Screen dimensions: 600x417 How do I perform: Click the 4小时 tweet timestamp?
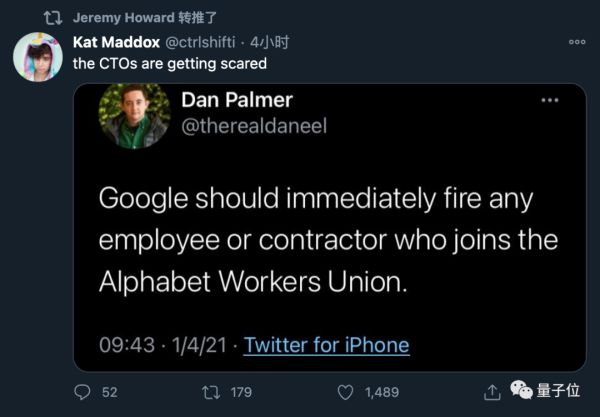pos(269,42)
